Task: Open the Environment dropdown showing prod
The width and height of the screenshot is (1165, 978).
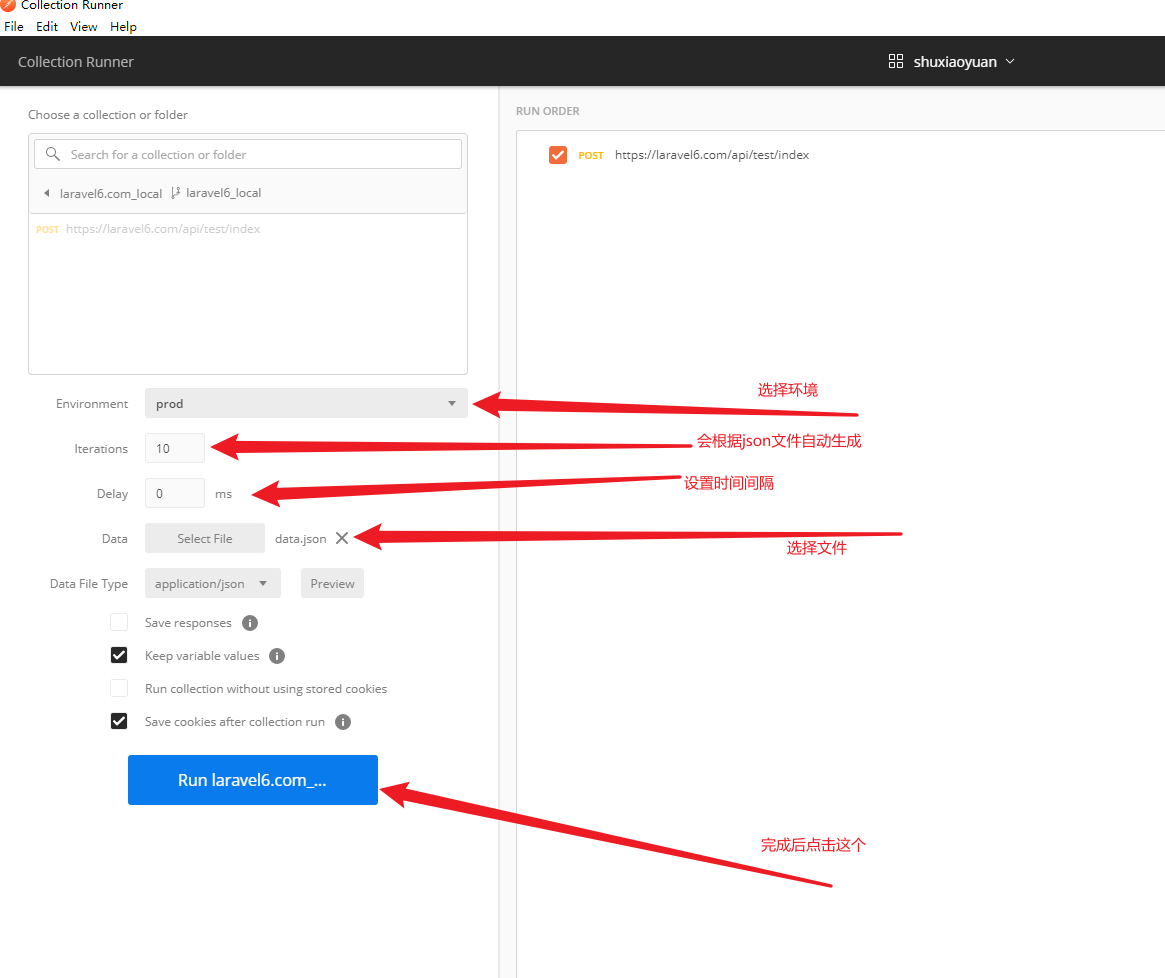Action: coord(306,404)
